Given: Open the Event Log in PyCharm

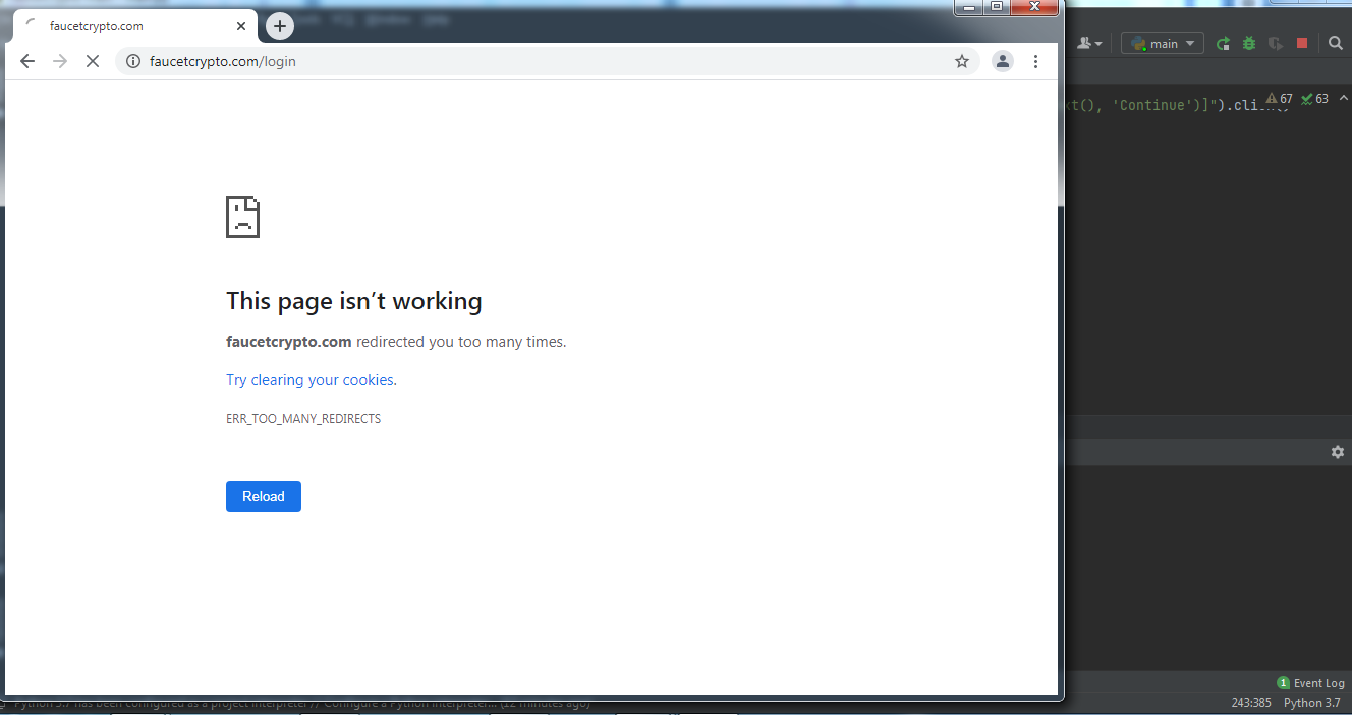Looking at the screenshot, I should click(x=1311, y=683).
